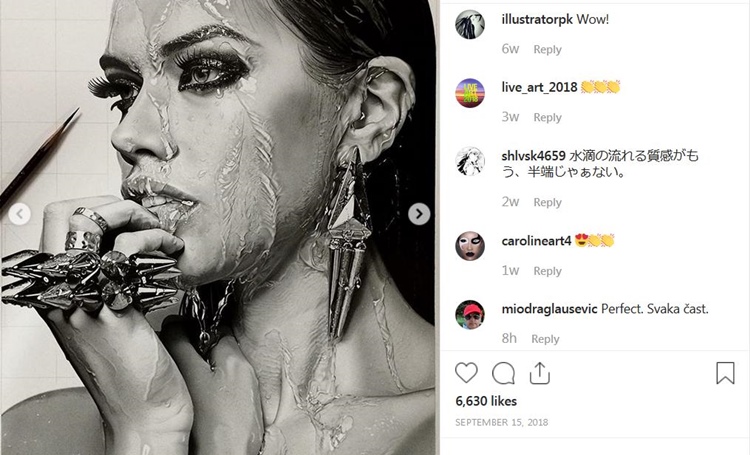Like the post with the heart icon

(466, 373)
